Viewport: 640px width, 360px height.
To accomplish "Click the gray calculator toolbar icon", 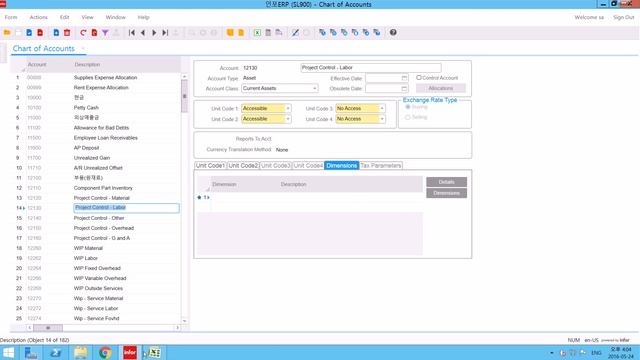I will coord(268,33).
